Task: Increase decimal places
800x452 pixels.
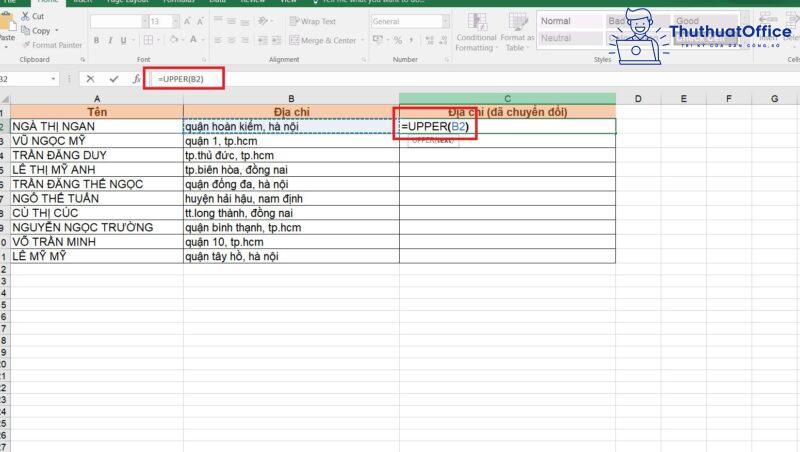Action: (x=429, y=40)
